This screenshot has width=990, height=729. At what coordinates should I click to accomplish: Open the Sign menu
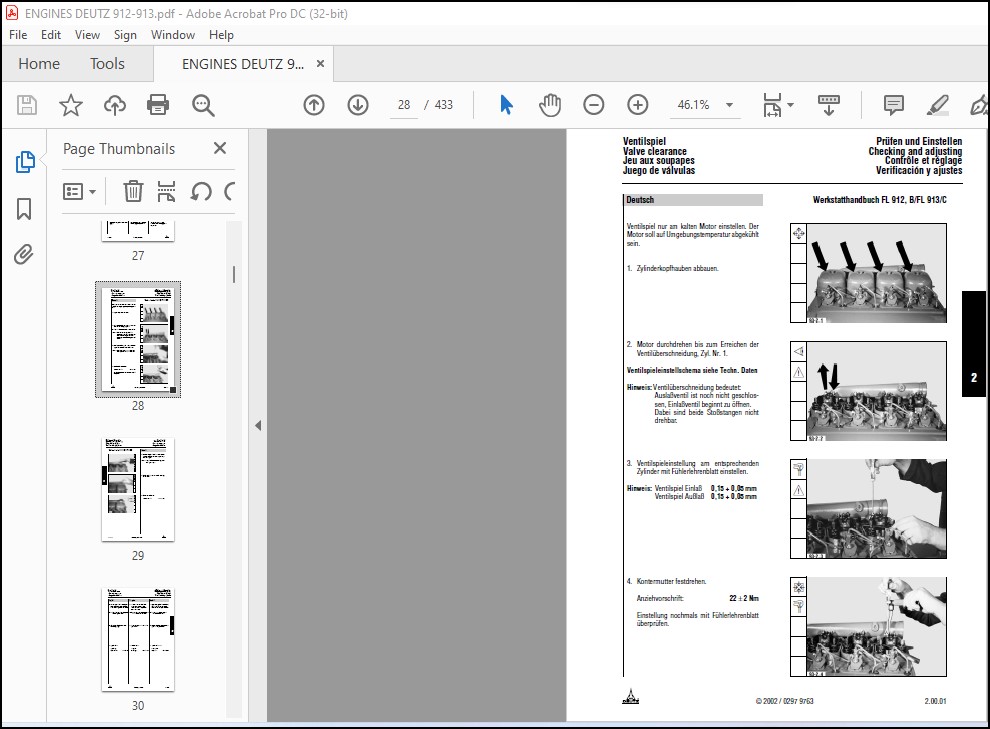[x=125, y=35]
